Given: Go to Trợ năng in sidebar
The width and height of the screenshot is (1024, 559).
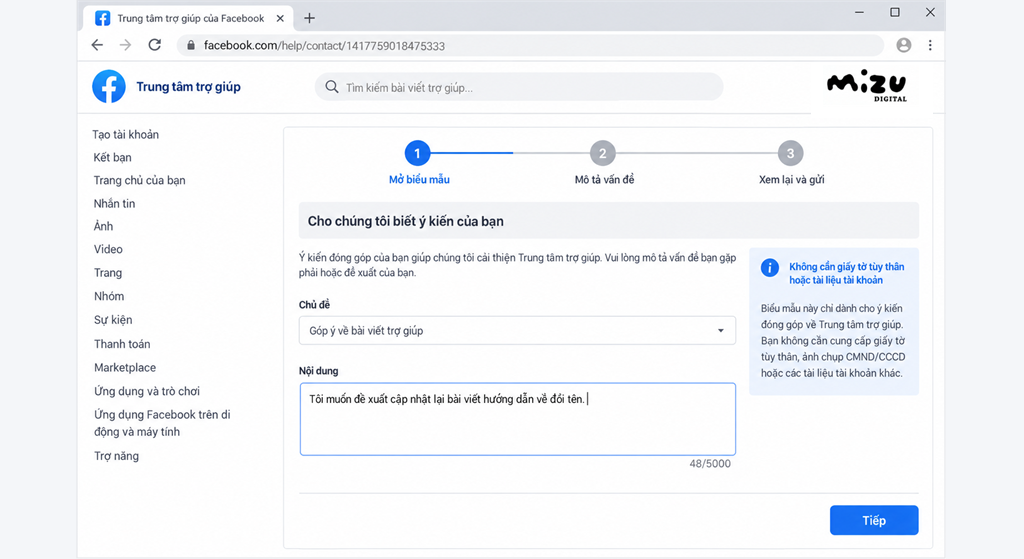Looking at the screenshot, I should click(x=116, y=456).
